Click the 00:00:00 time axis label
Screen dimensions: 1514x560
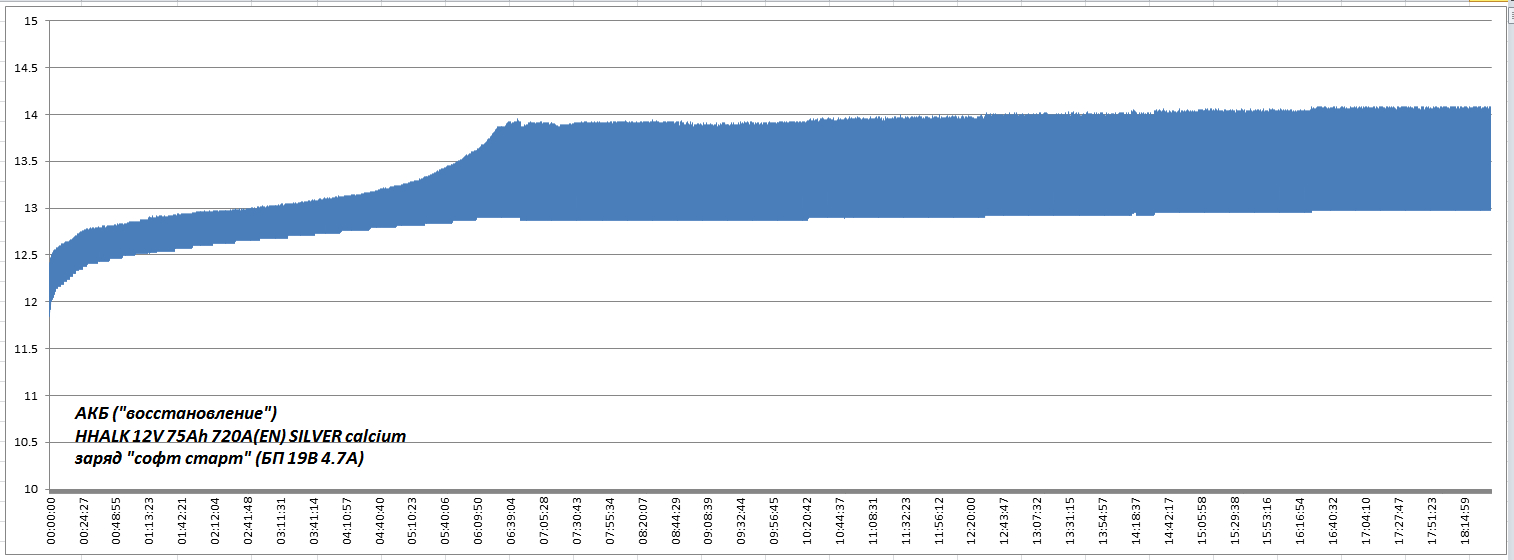pos(51,521)
